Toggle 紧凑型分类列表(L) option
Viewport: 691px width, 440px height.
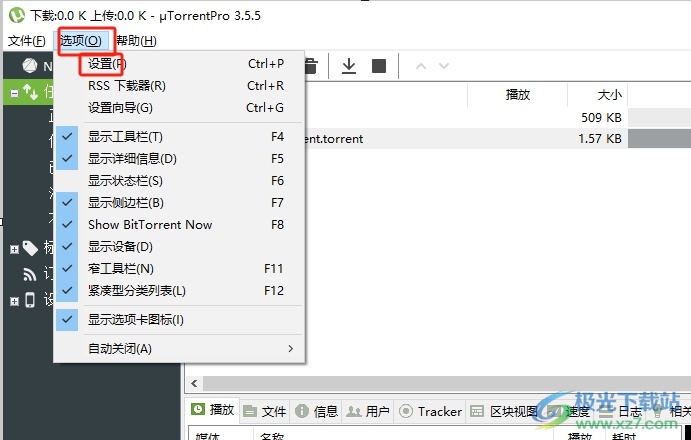[x=179, y=291]
